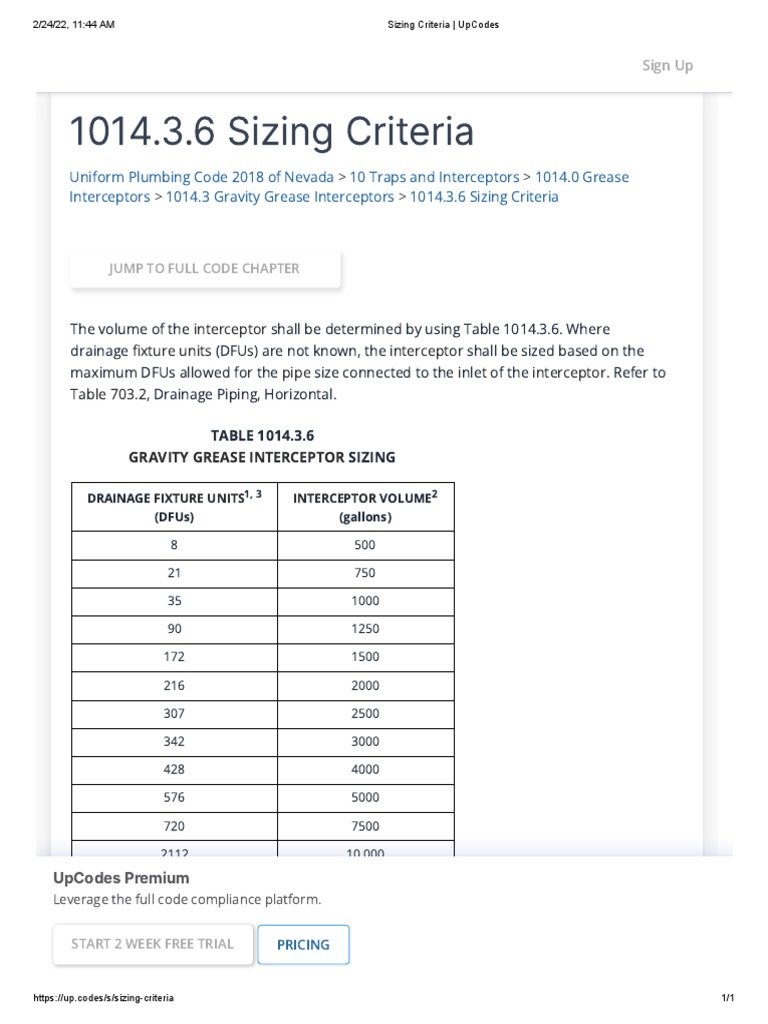Screen dimensions: 768x1024
Task: Click the Sign Up link
Action: (x=667, y=65)
